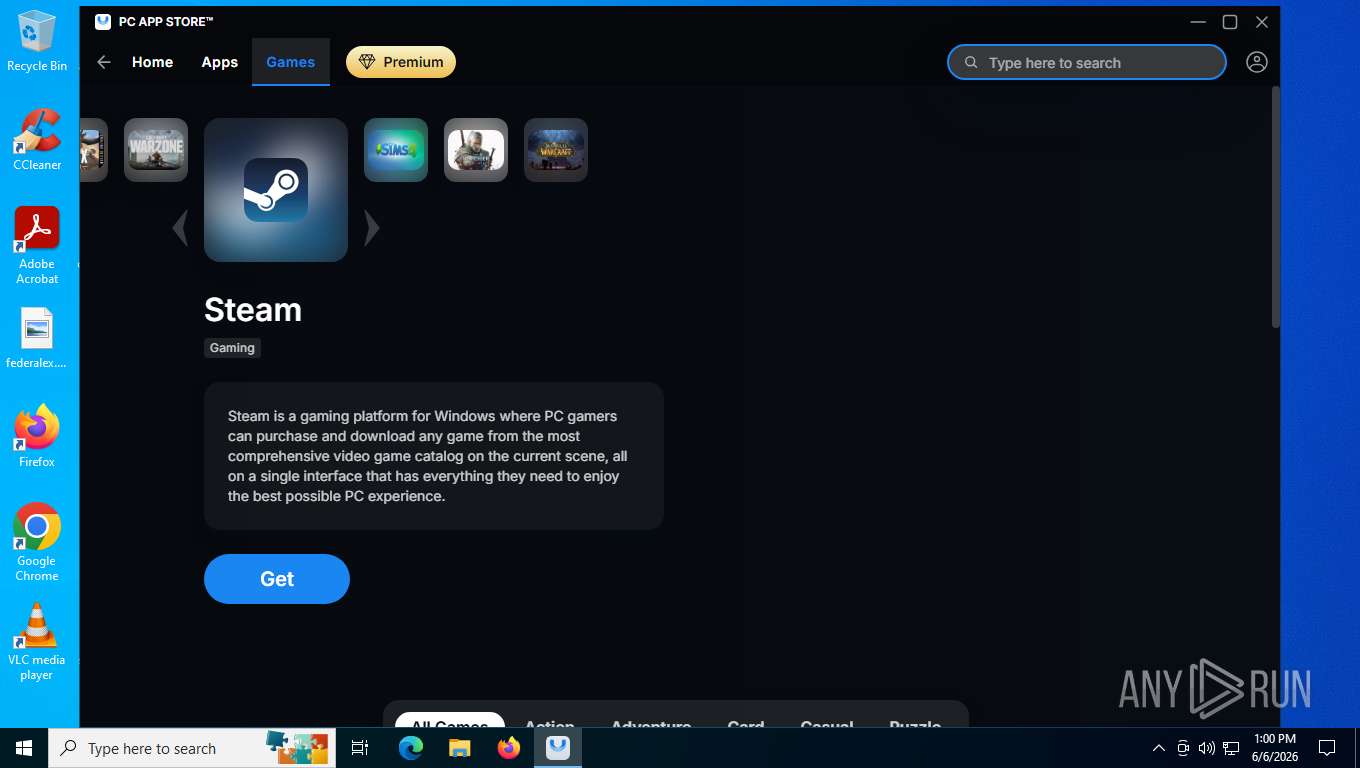This screenshot has height=768, width=1360.
Task: Select the World of Warcraft thumbnail
Action: (x=556, y=150)
